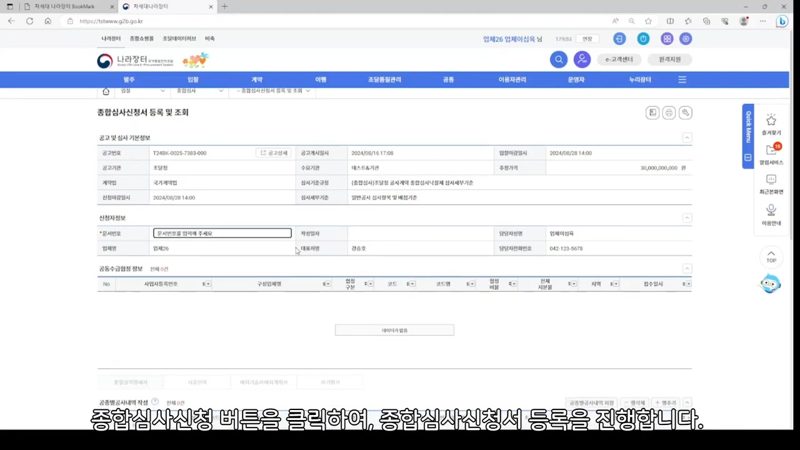Open 누리장터 main menu

640,80
